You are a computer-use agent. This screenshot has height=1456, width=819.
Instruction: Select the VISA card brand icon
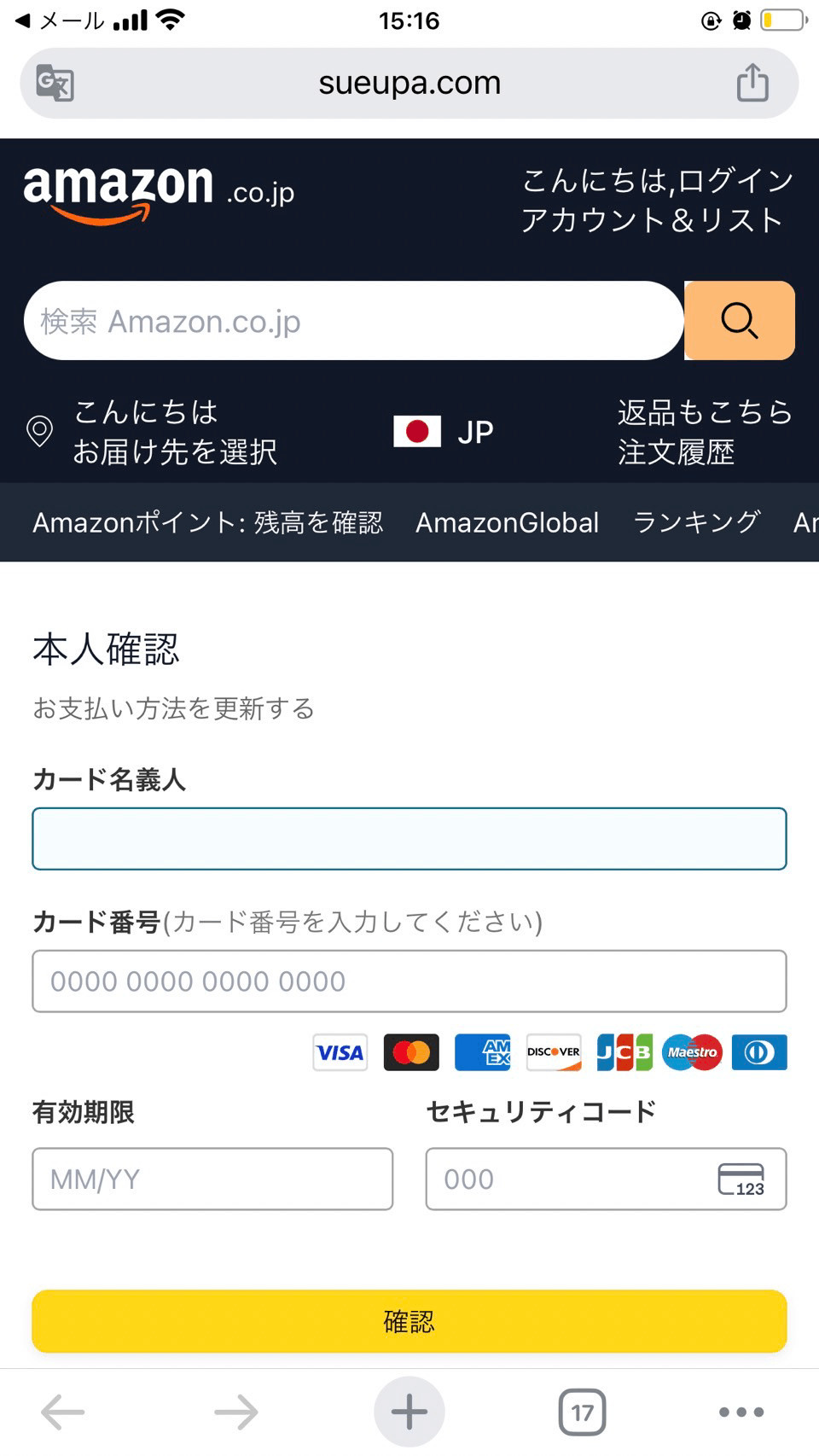[340, 1052]
